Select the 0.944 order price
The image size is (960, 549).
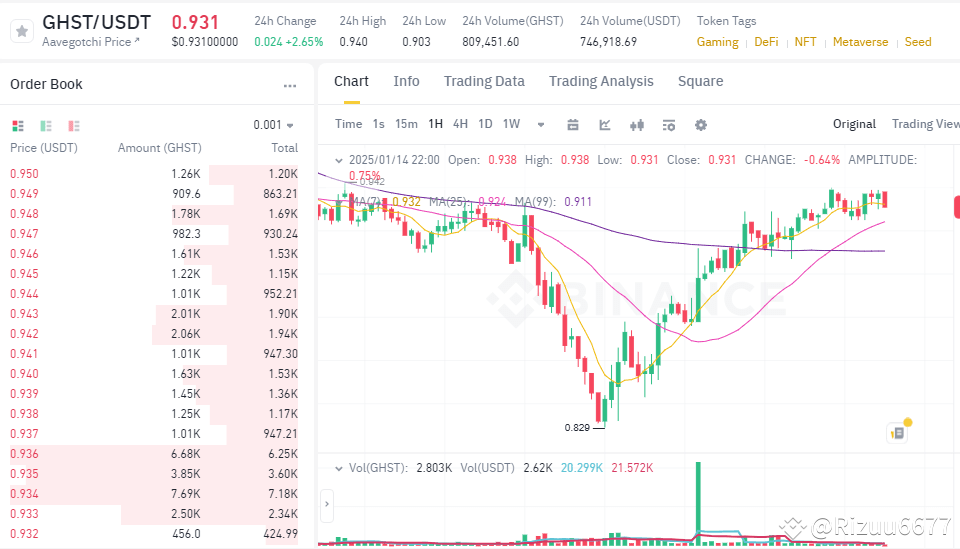pos(24,294)
